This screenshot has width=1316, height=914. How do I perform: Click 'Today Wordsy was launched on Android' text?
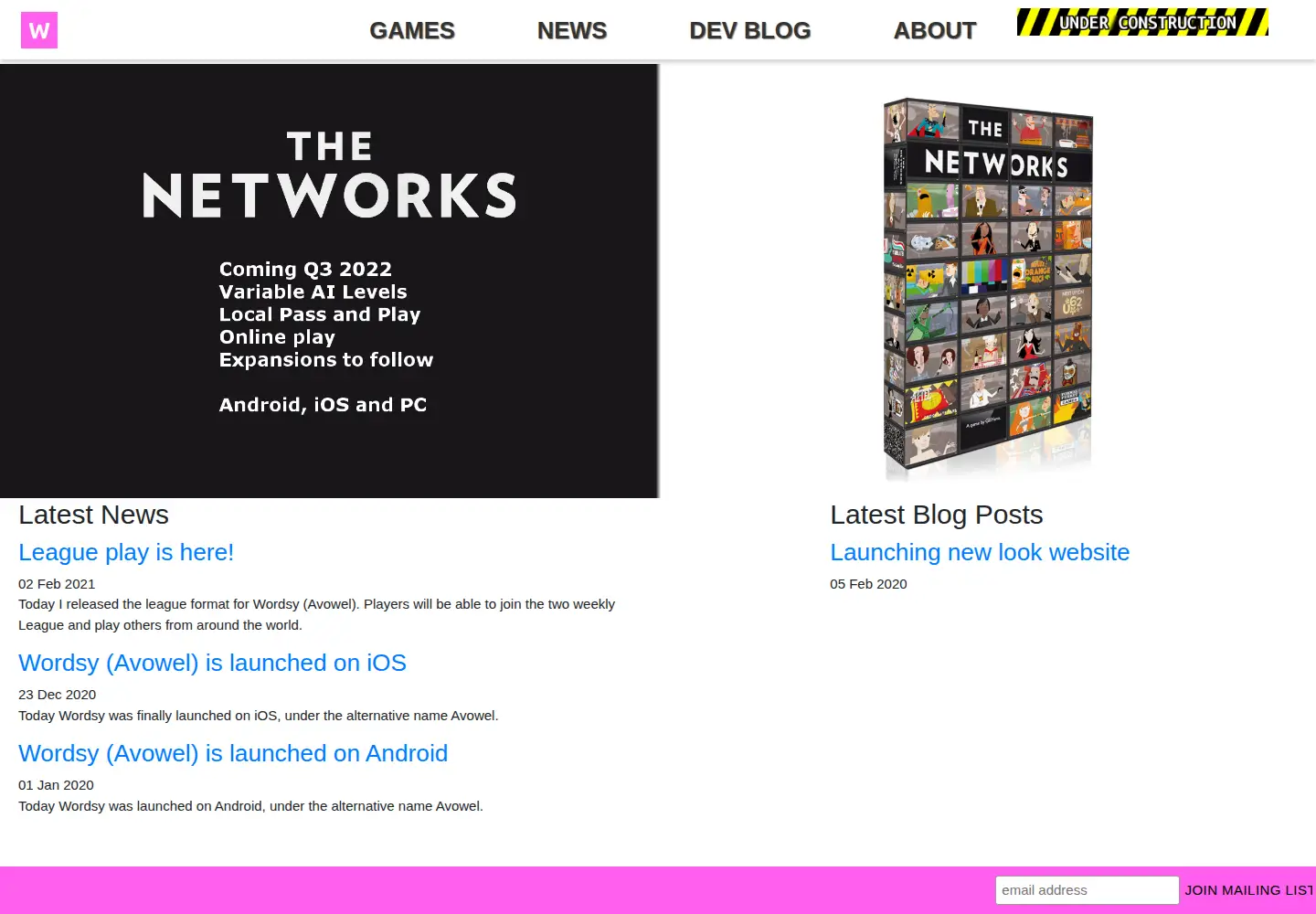[x=250, y=806]
